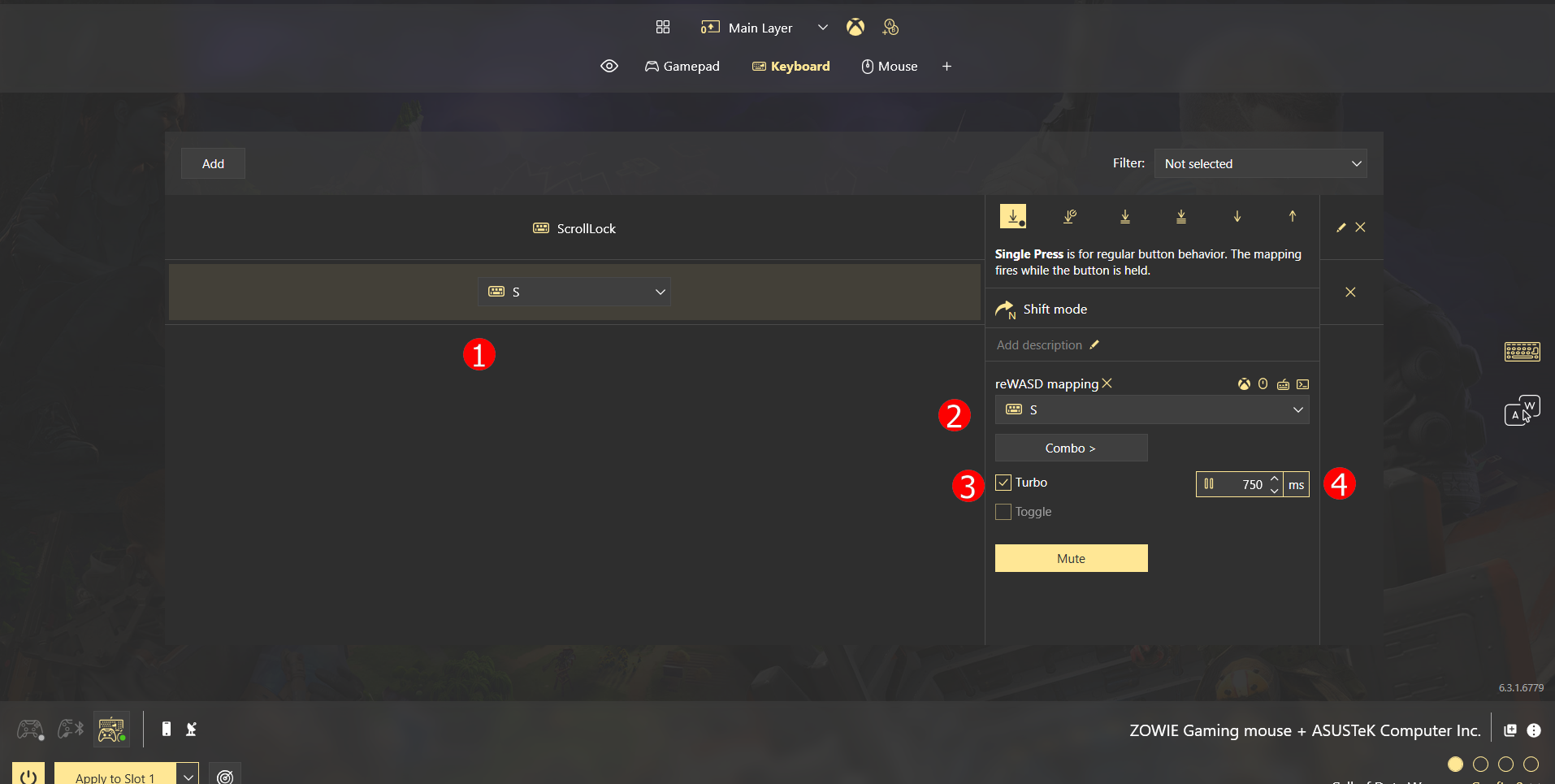Expand the Main Layer chevron
The image size is (1555, 784).
[822, 28]
